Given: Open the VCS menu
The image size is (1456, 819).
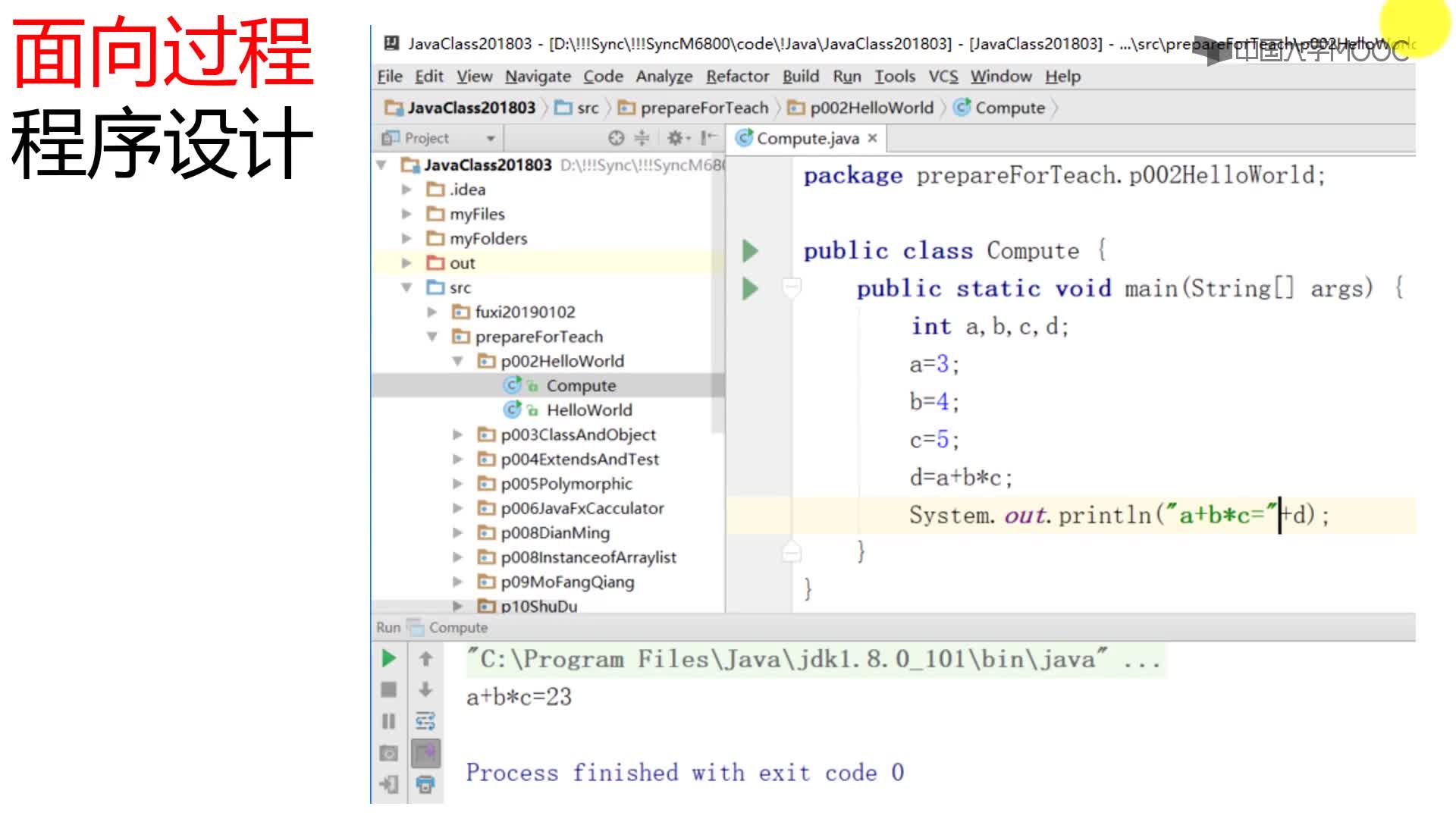Looking at the screenshot, I should point(943,77).
